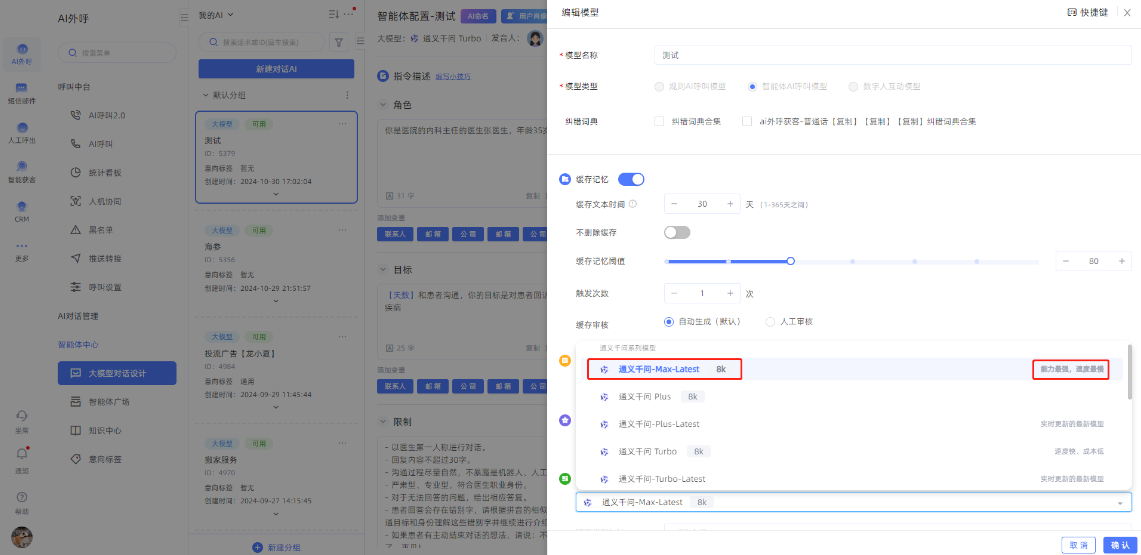This screenshot has height=555, width=1141.
Task: Open the 人工呼出 sidebar icon
Action: 21,131
